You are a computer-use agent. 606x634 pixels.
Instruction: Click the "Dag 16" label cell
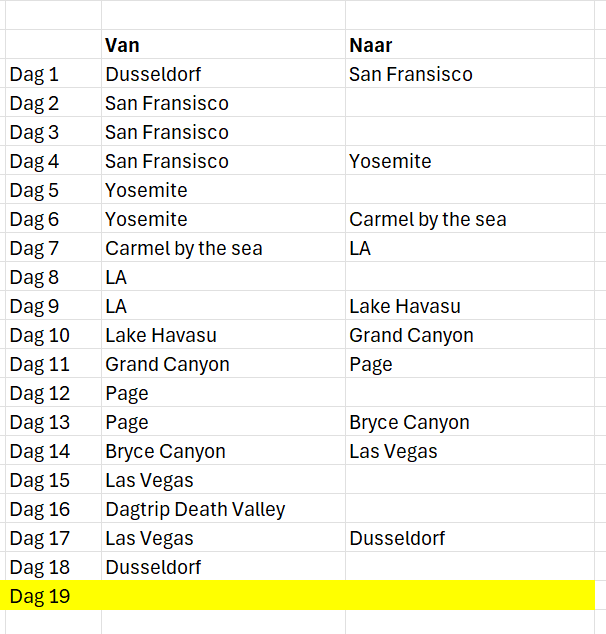coord(40,509)
